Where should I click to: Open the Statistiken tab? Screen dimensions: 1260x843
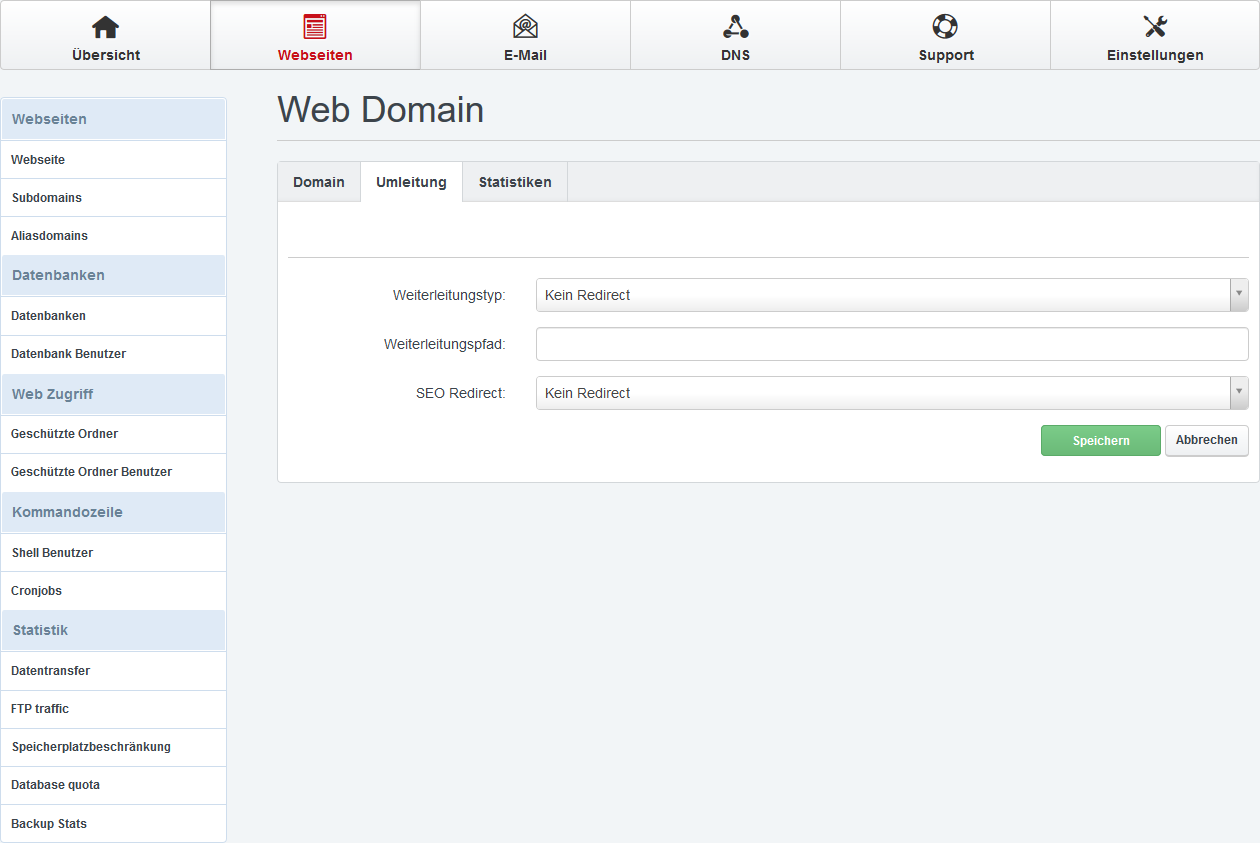[x=514, y=181]
